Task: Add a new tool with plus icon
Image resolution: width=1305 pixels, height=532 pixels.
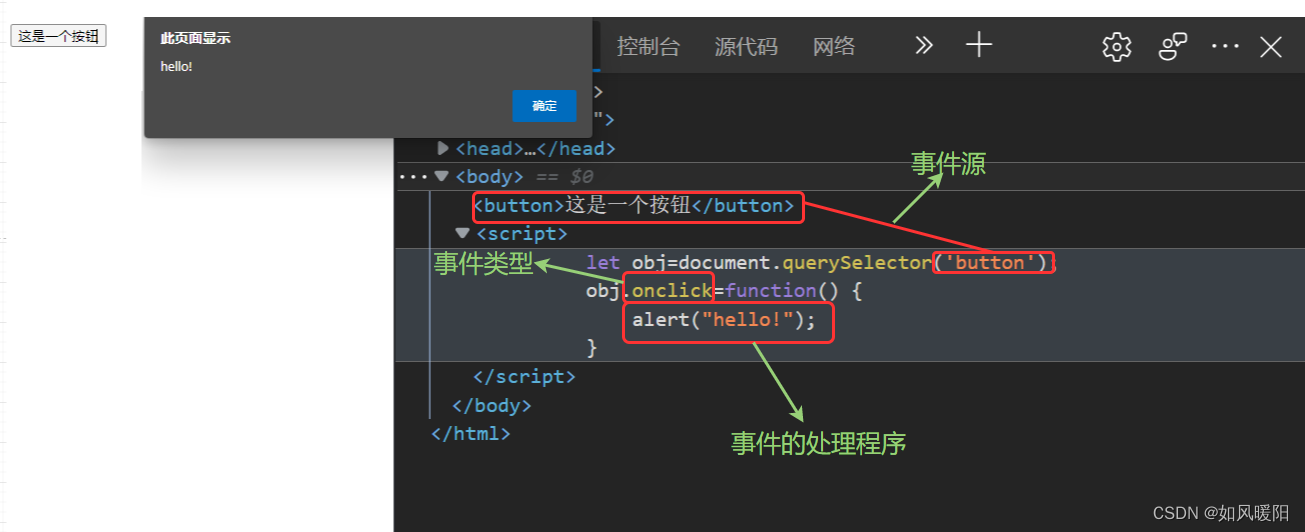Action: coord(979,45)
